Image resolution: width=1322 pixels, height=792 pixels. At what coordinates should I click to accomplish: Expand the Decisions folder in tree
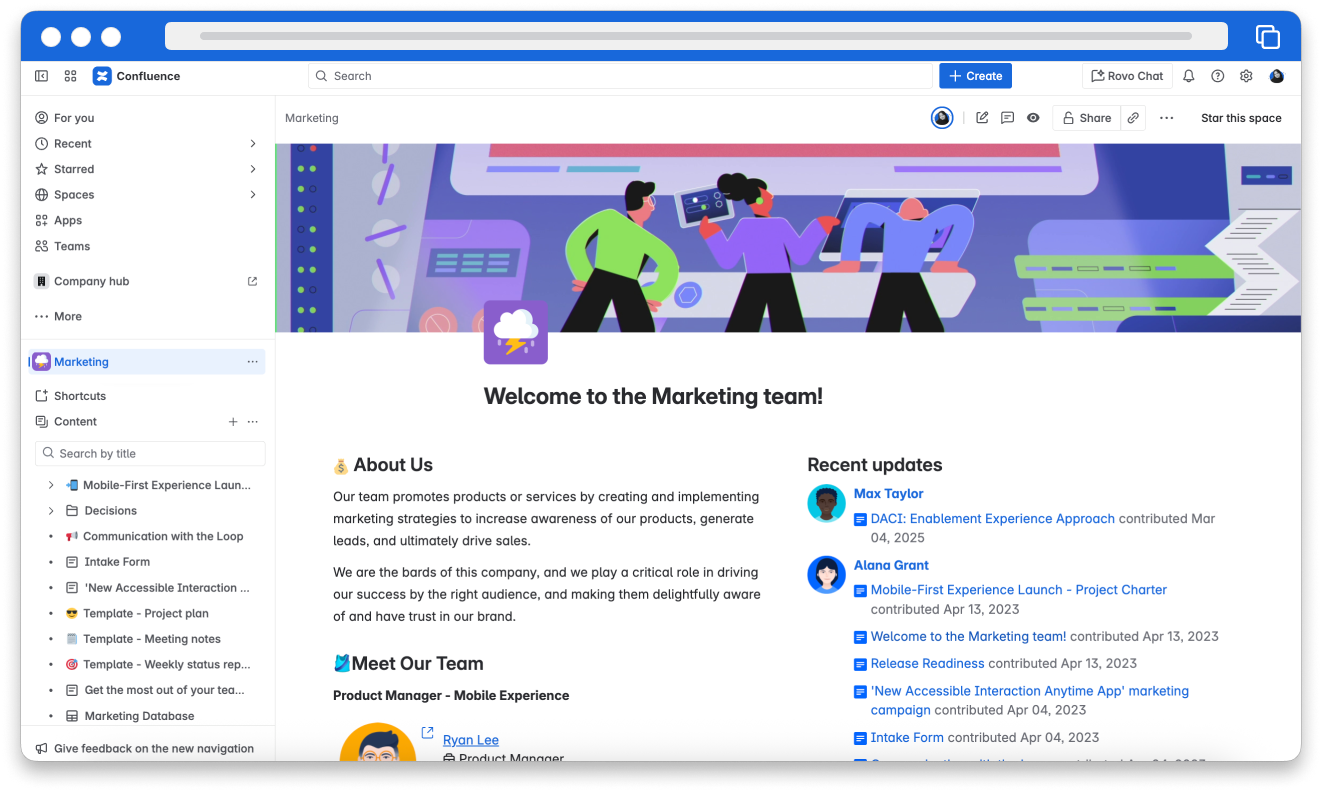point(51,511)
